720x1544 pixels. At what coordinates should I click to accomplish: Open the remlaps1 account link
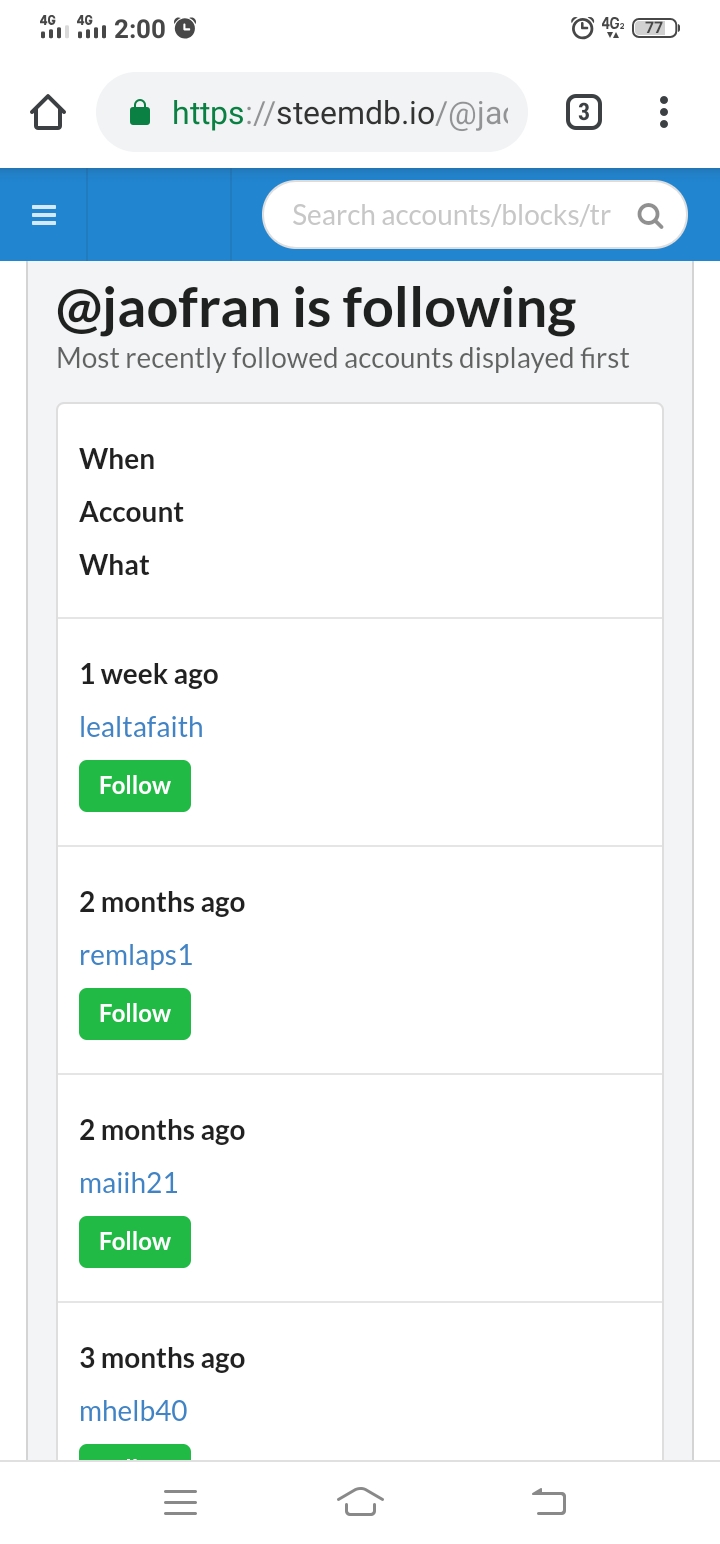click(x=136, y=955)
